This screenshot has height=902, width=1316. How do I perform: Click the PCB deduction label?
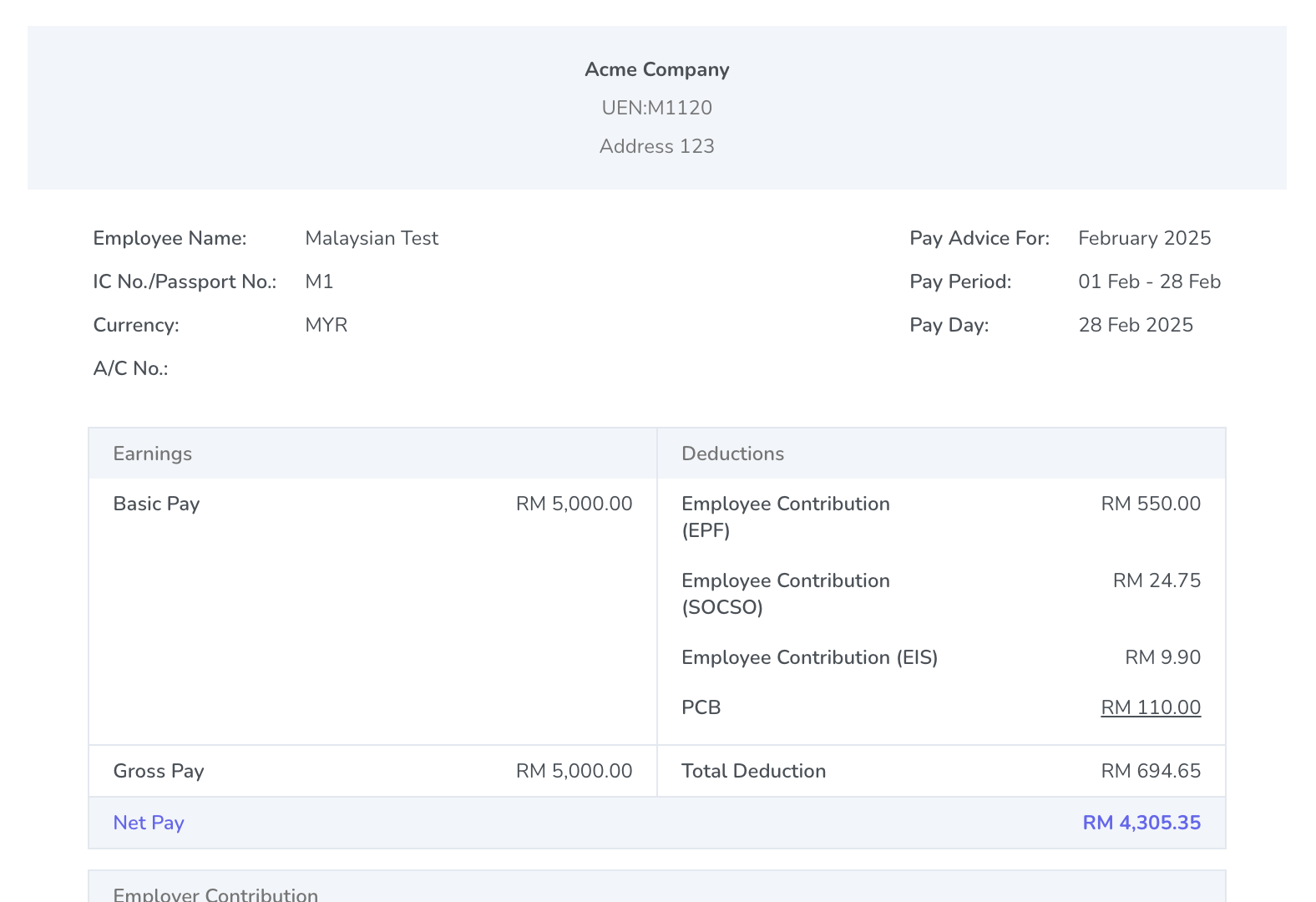click(x=701, y=707)
